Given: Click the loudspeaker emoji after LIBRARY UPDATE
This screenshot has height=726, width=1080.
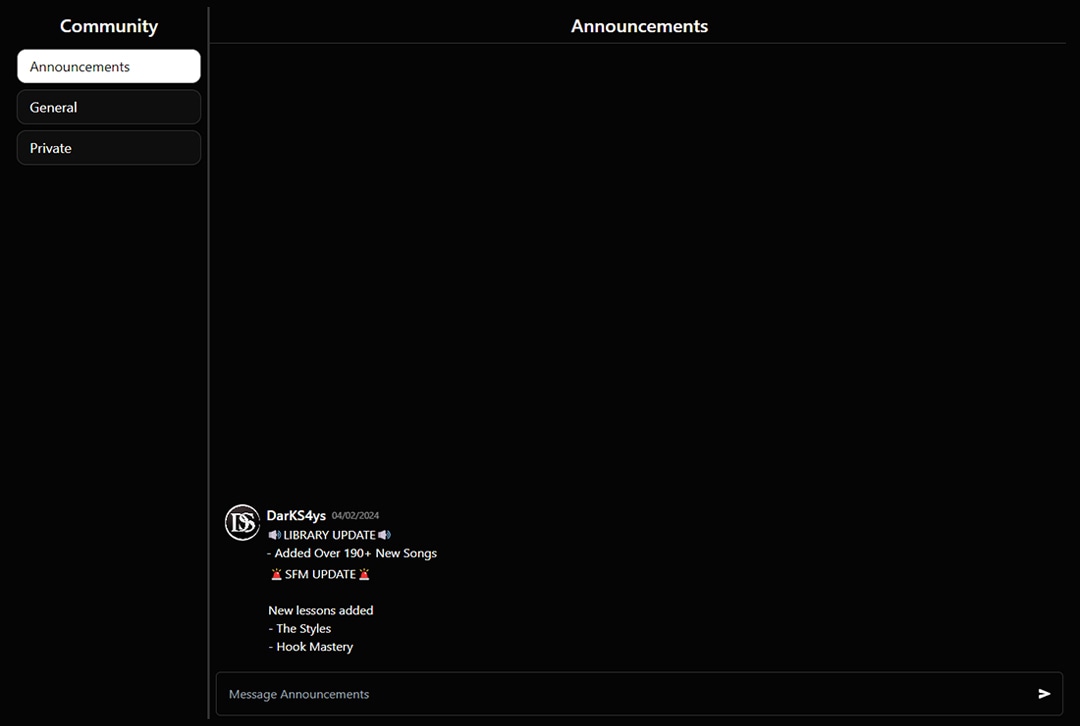Looking at the screenshot, I should click(384, 535).
